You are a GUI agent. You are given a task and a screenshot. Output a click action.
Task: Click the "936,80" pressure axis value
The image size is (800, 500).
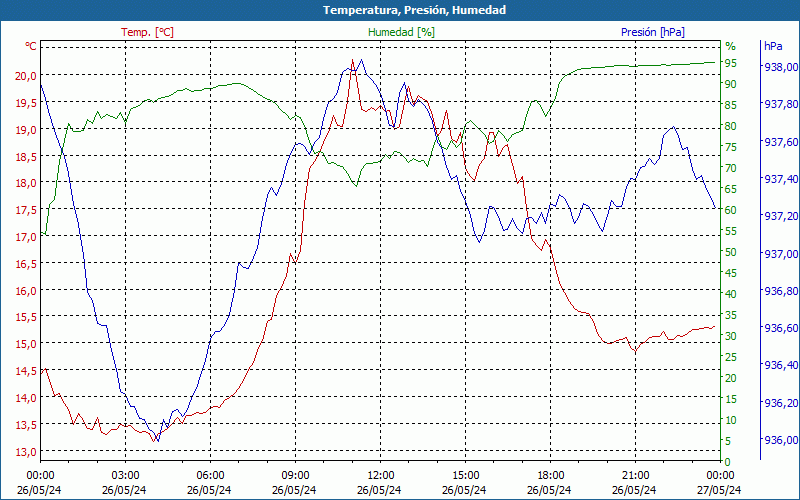pyautogui.click(x=781, y=291)
